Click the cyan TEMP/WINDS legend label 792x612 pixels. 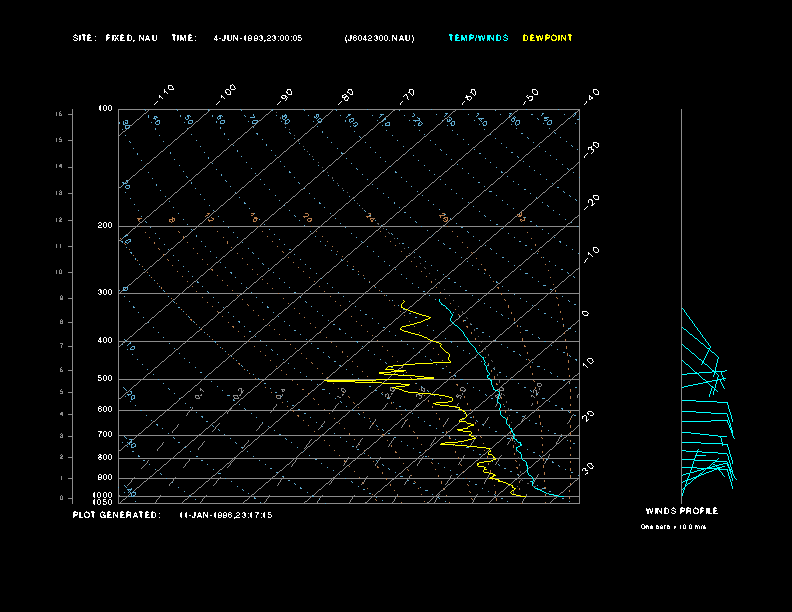(478, 38)
